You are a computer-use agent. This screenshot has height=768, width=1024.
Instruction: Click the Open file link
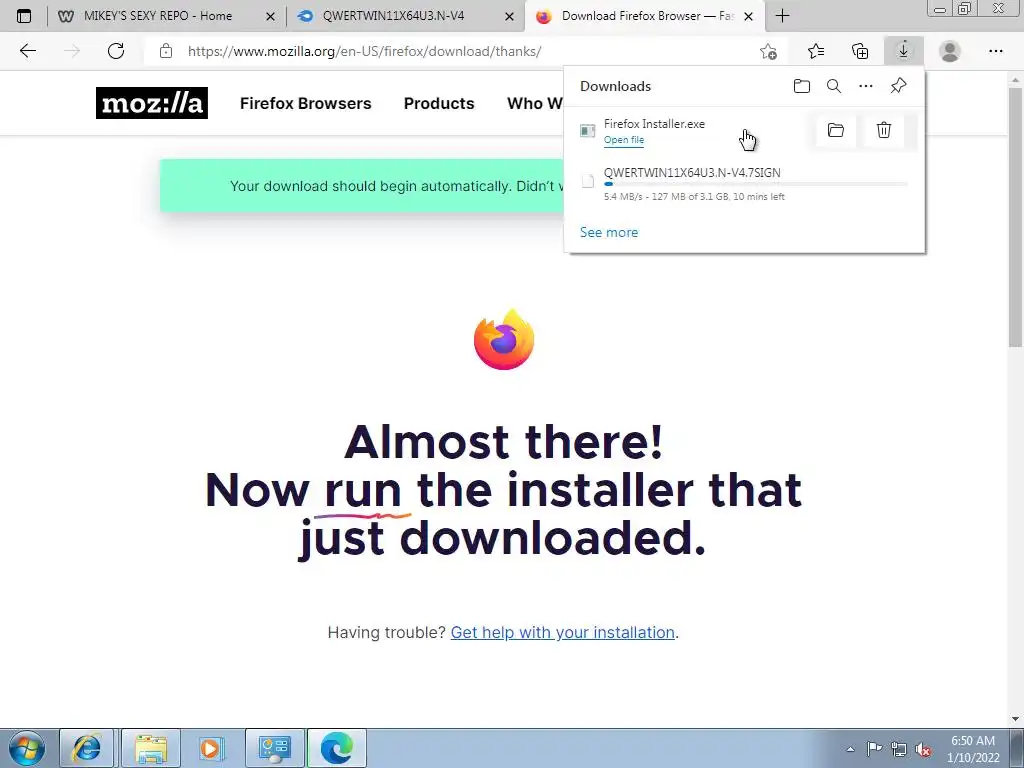click(x=624, y=140)
